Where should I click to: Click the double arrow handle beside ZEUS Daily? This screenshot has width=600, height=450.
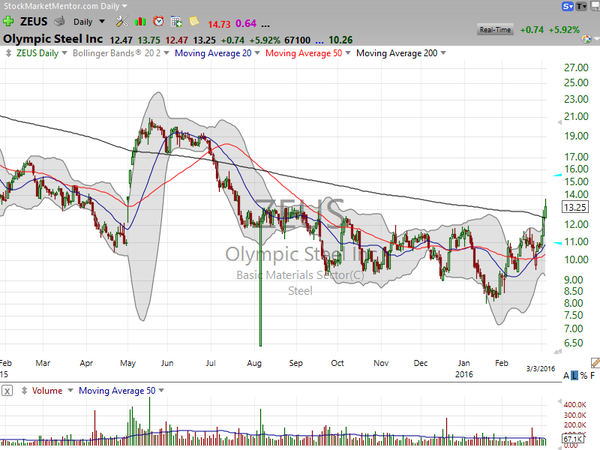click(8, 53)
